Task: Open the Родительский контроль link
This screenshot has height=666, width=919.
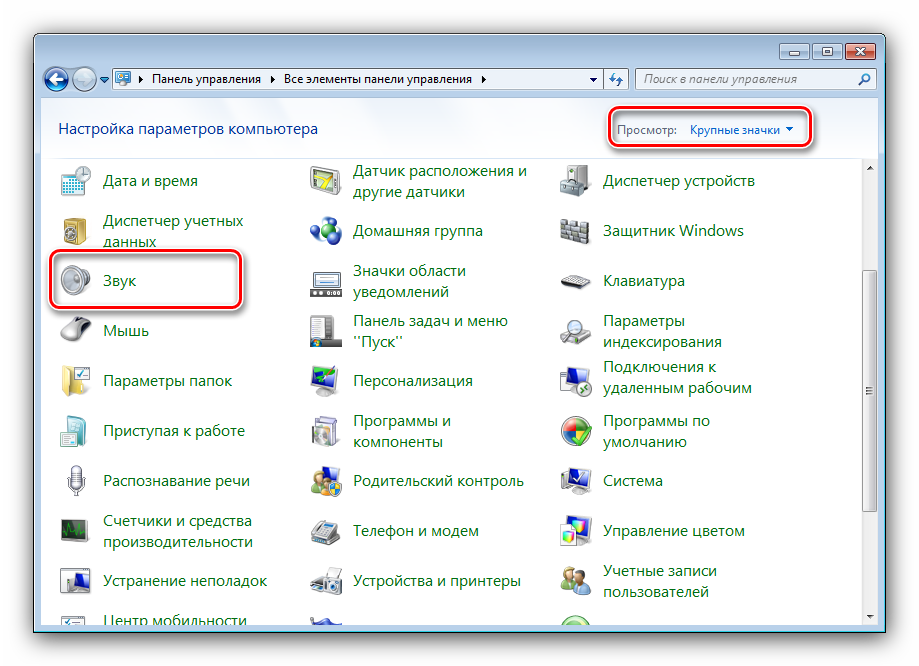Action: pos(438,481)
